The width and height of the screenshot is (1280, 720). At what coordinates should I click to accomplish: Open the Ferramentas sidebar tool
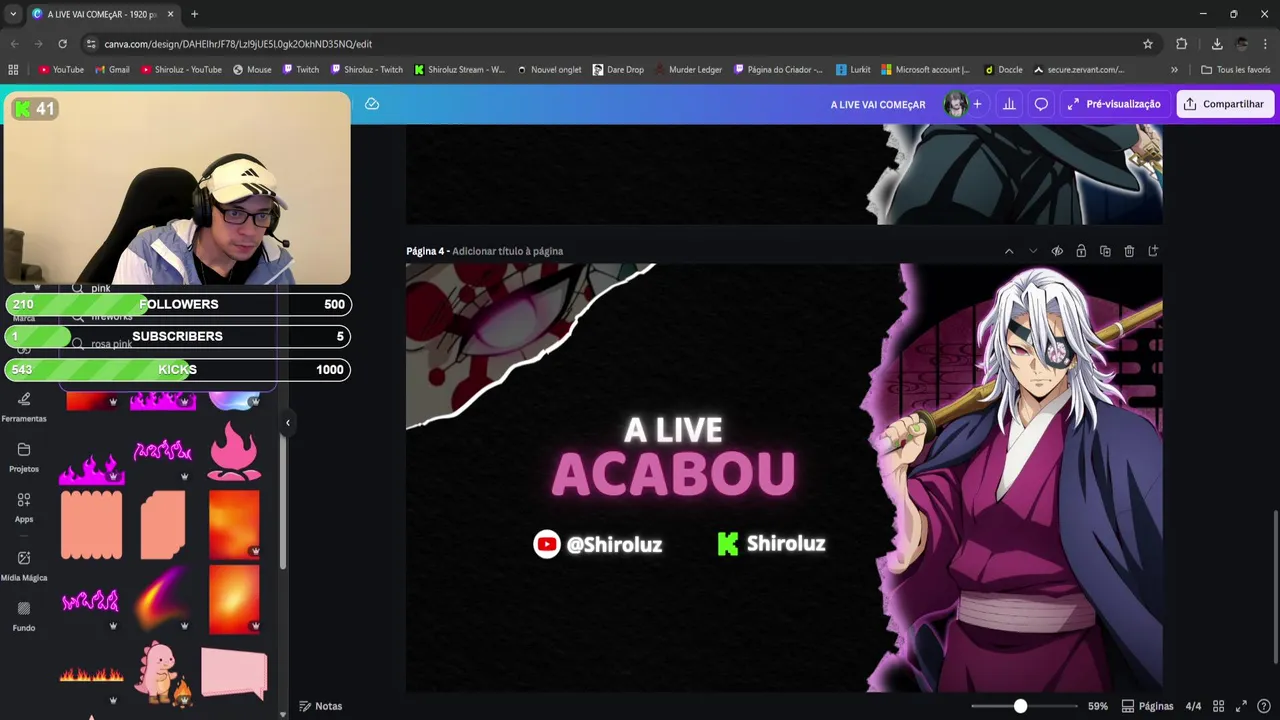click(x=24, y=406)
